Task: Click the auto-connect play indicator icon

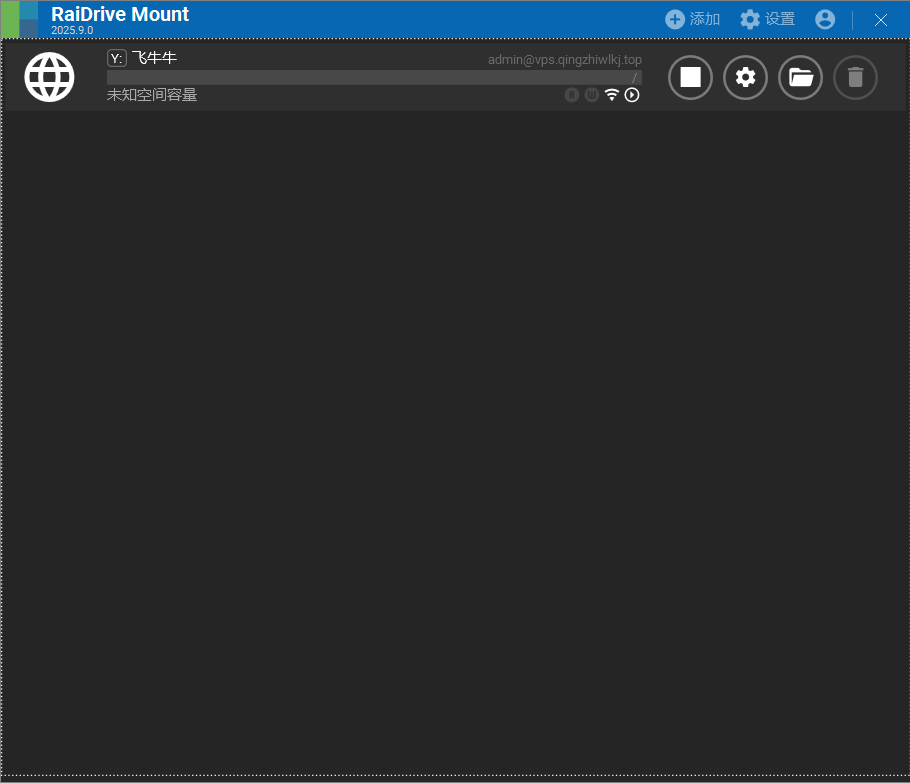Action: point(632,95)
